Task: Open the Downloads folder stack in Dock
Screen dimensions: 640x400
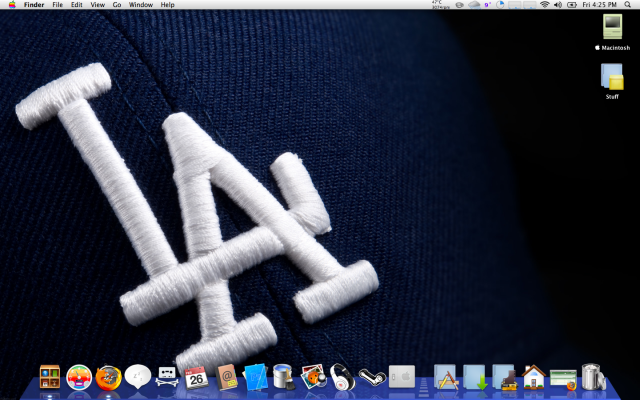Action: coord(476,377)
